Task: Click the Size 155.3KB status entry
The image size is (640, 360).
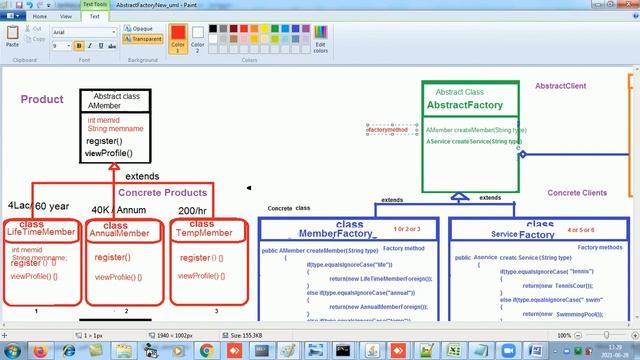Action: [242, 336]
